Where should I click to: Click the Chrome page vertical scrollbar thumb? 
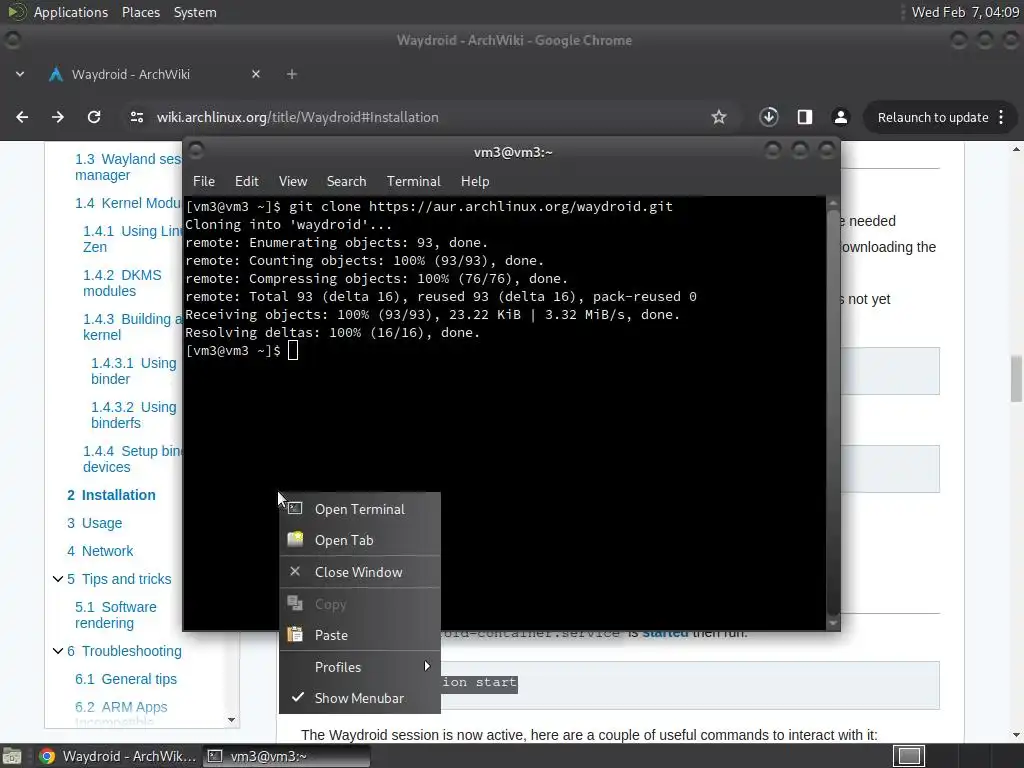coord(1016,379)
